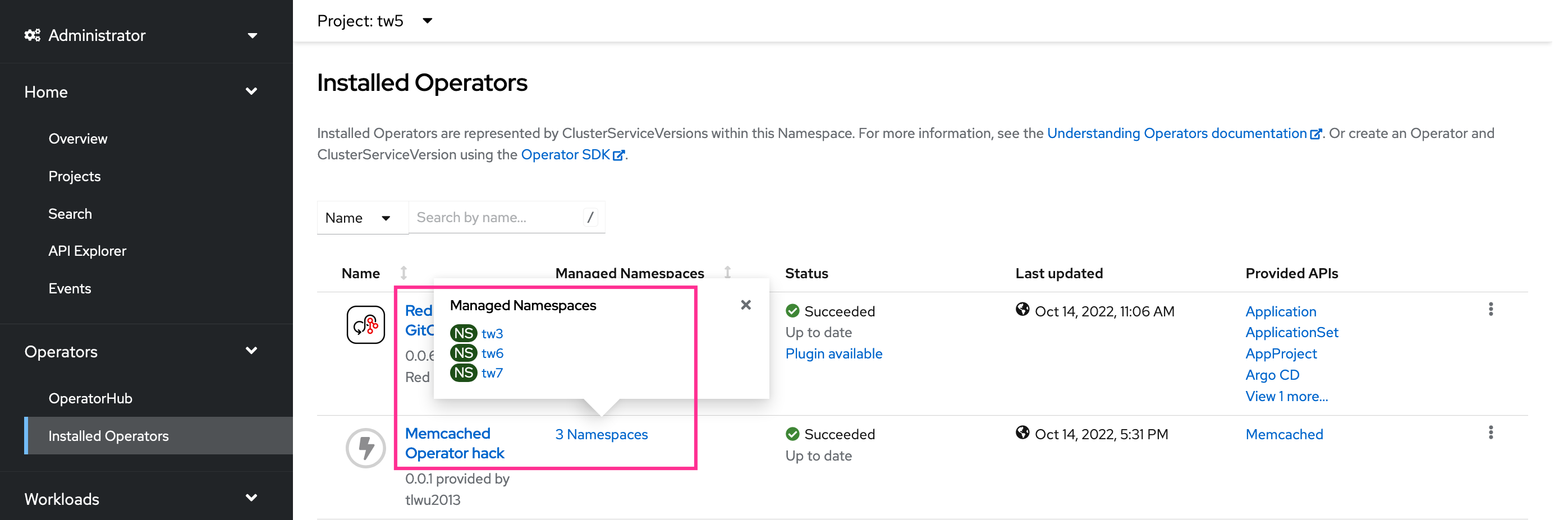Open Overview in the Home menu

(78, 139)
